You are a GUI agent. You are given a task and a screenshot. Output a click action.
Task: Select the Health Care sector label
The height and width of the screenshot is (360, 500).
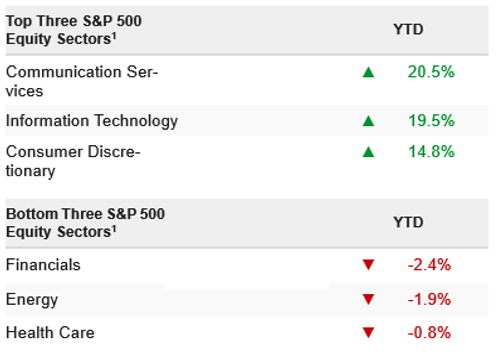(50, 333)
